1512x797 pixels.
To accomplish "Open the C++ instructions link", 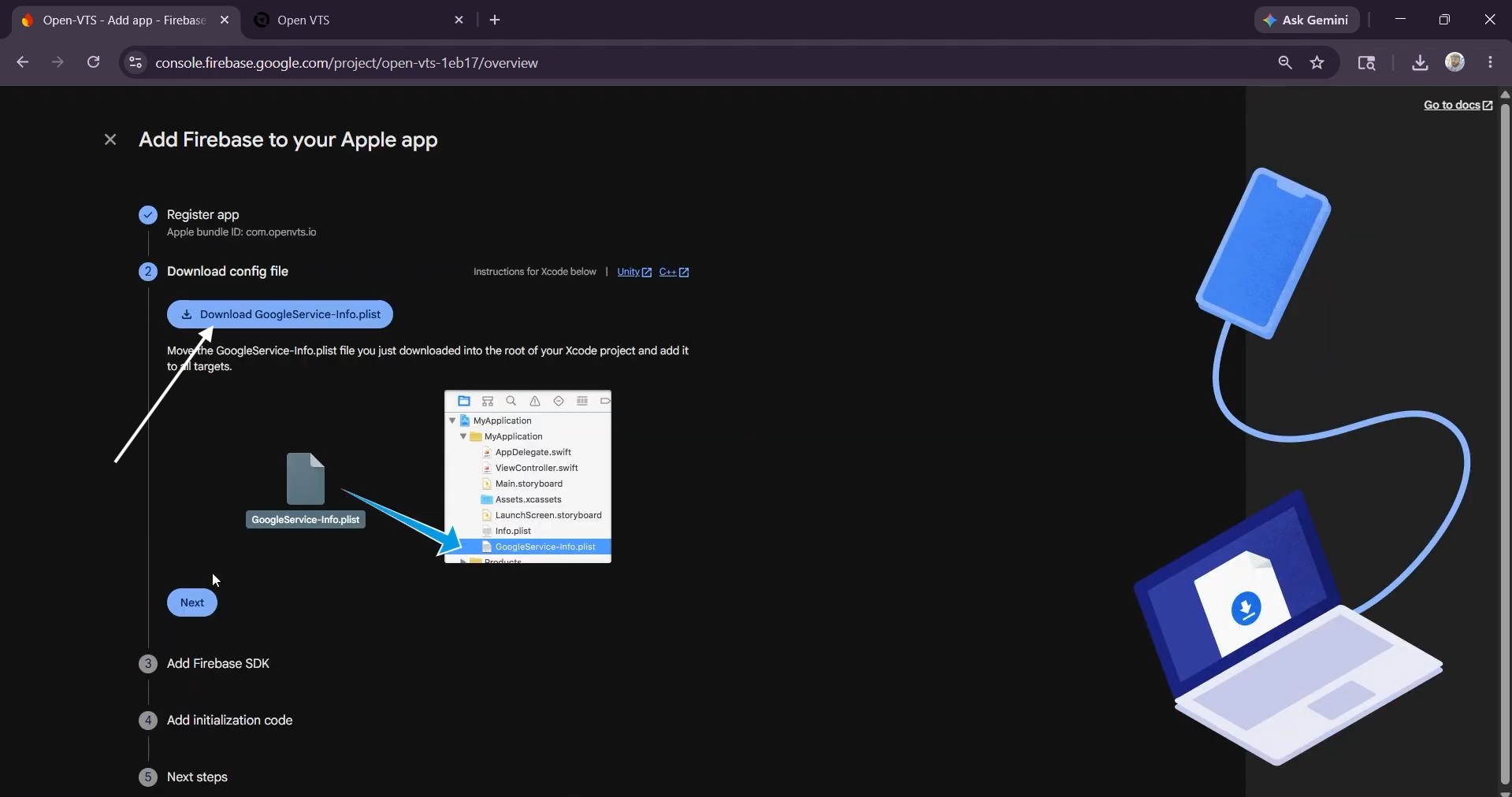I will click(x=674, y=272).
